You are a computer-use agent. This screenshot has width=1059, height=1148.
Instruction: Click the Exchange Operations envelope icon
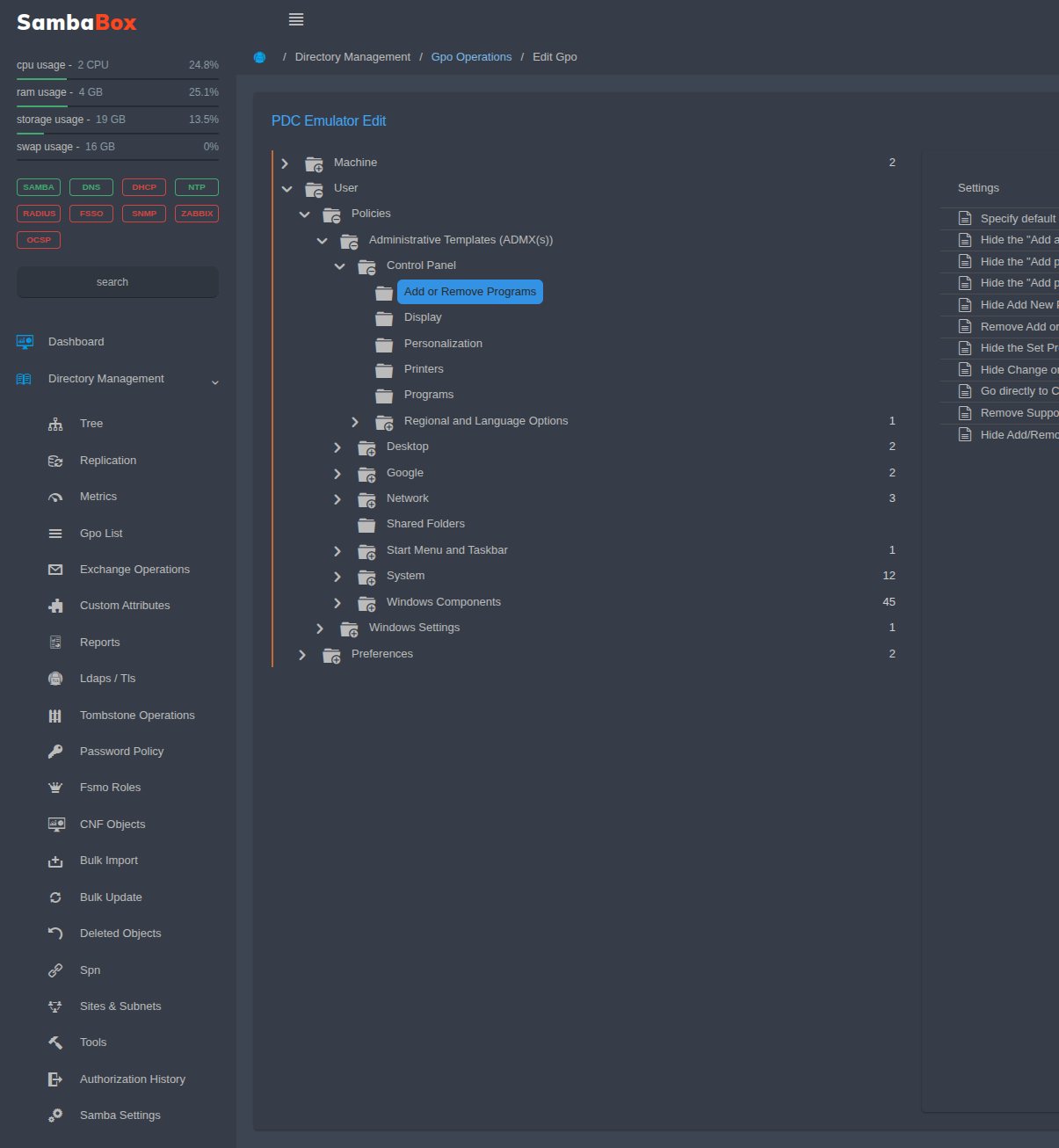click(x=55, y=570)
